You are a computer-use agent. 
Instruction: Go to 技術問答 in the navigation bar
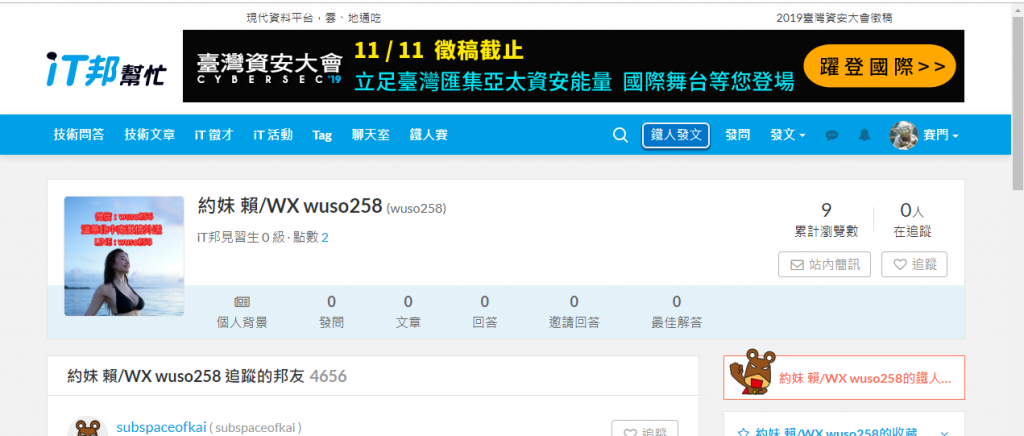point(78,135)
